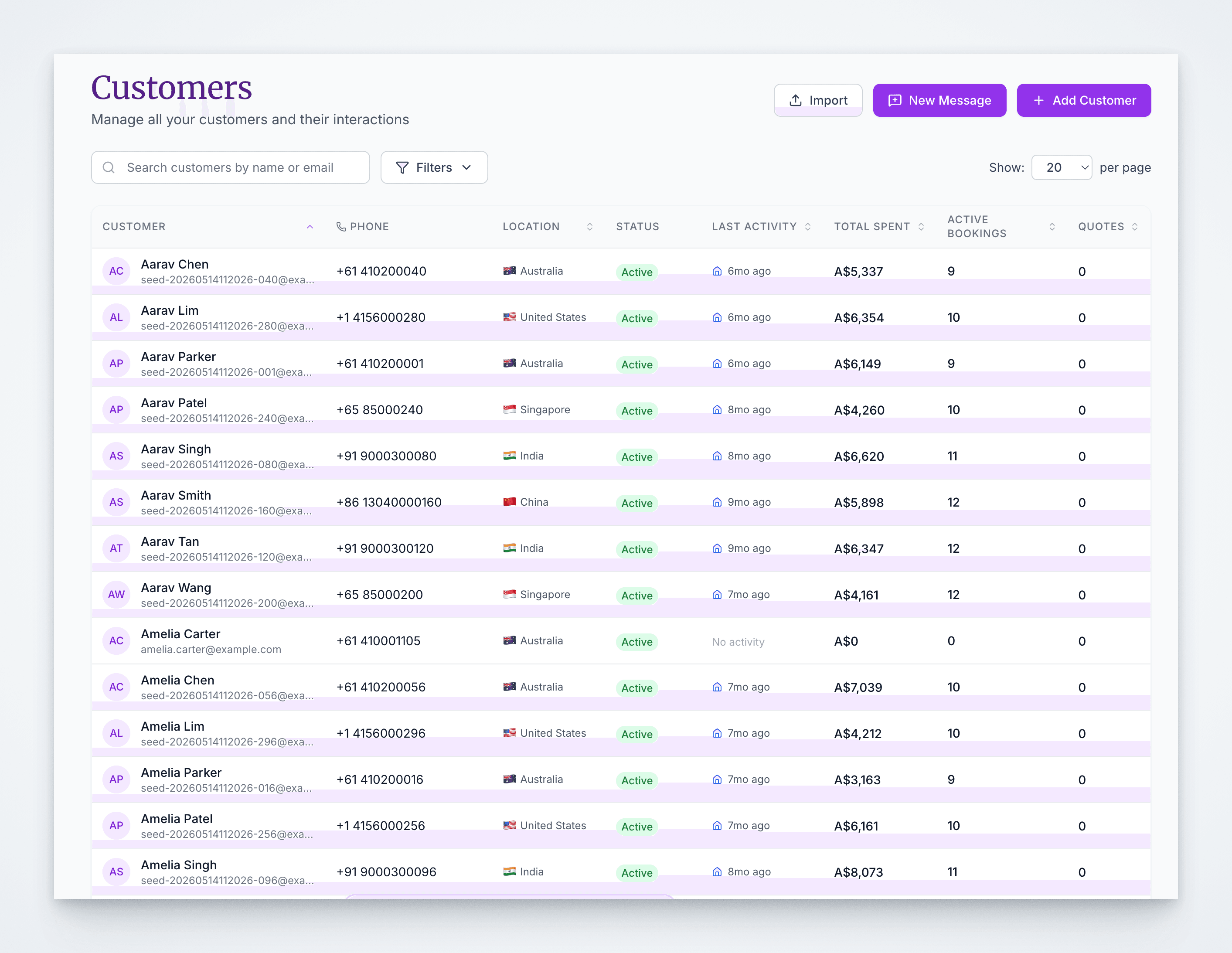Click the search magnifier icon

[109, 167]
